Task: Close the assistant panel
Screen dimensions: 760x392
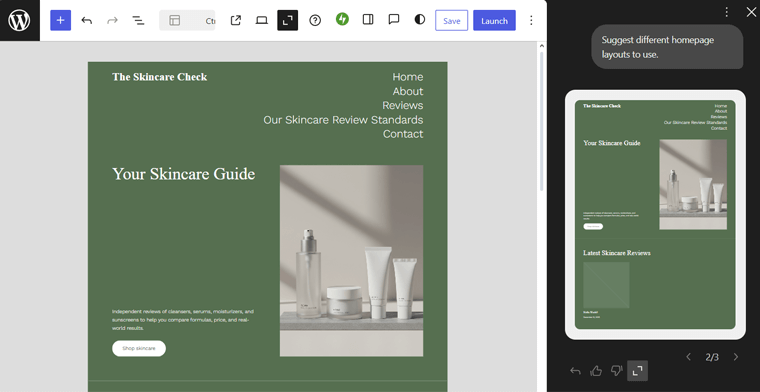Action: 751,12
